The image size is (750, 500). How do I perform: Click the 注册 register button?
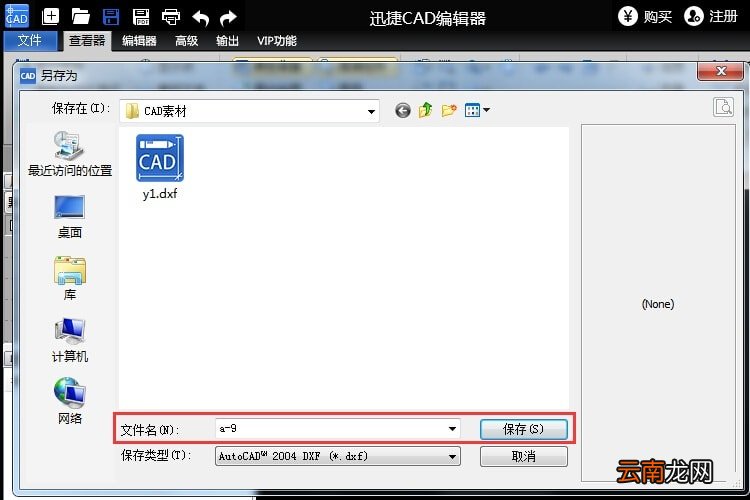pyautogui.click(x=711, y=17)
